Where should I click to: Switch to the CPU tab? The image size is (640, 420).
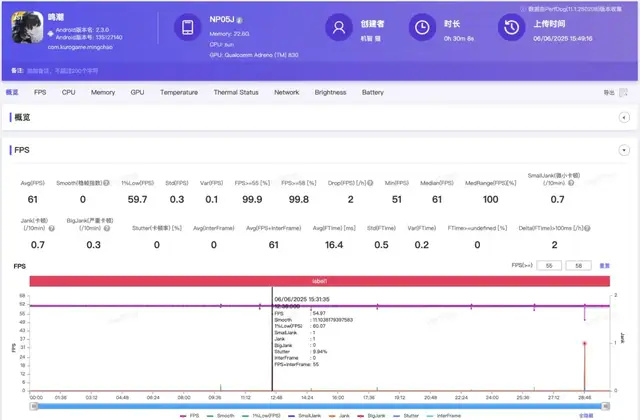pos(69,92)
